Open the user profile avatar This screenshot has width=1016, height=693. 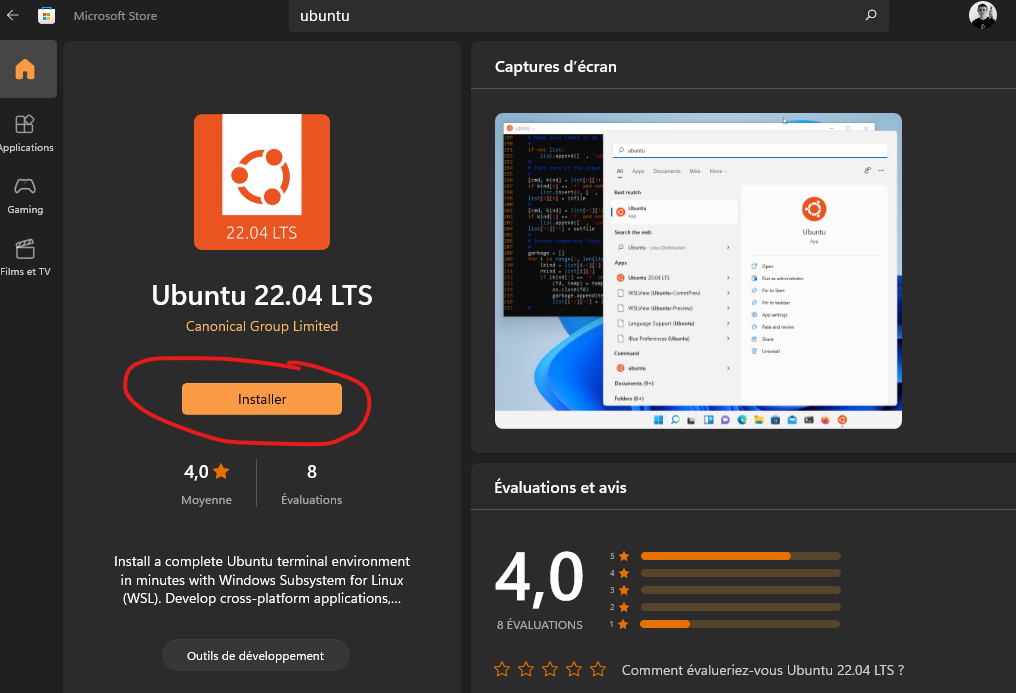pyautogui.click(x=982, y=15)
